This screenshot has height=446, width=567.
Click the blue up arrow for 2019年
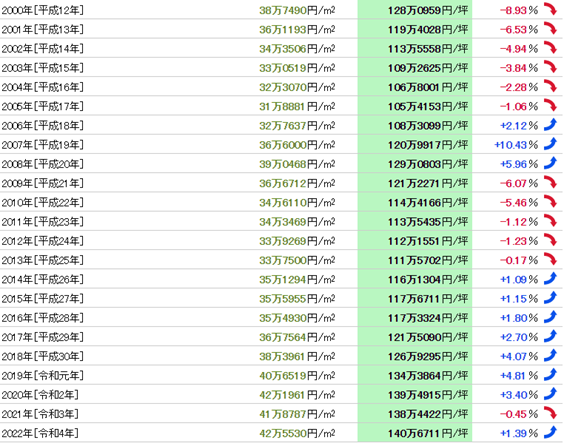(x=550, y=374)
